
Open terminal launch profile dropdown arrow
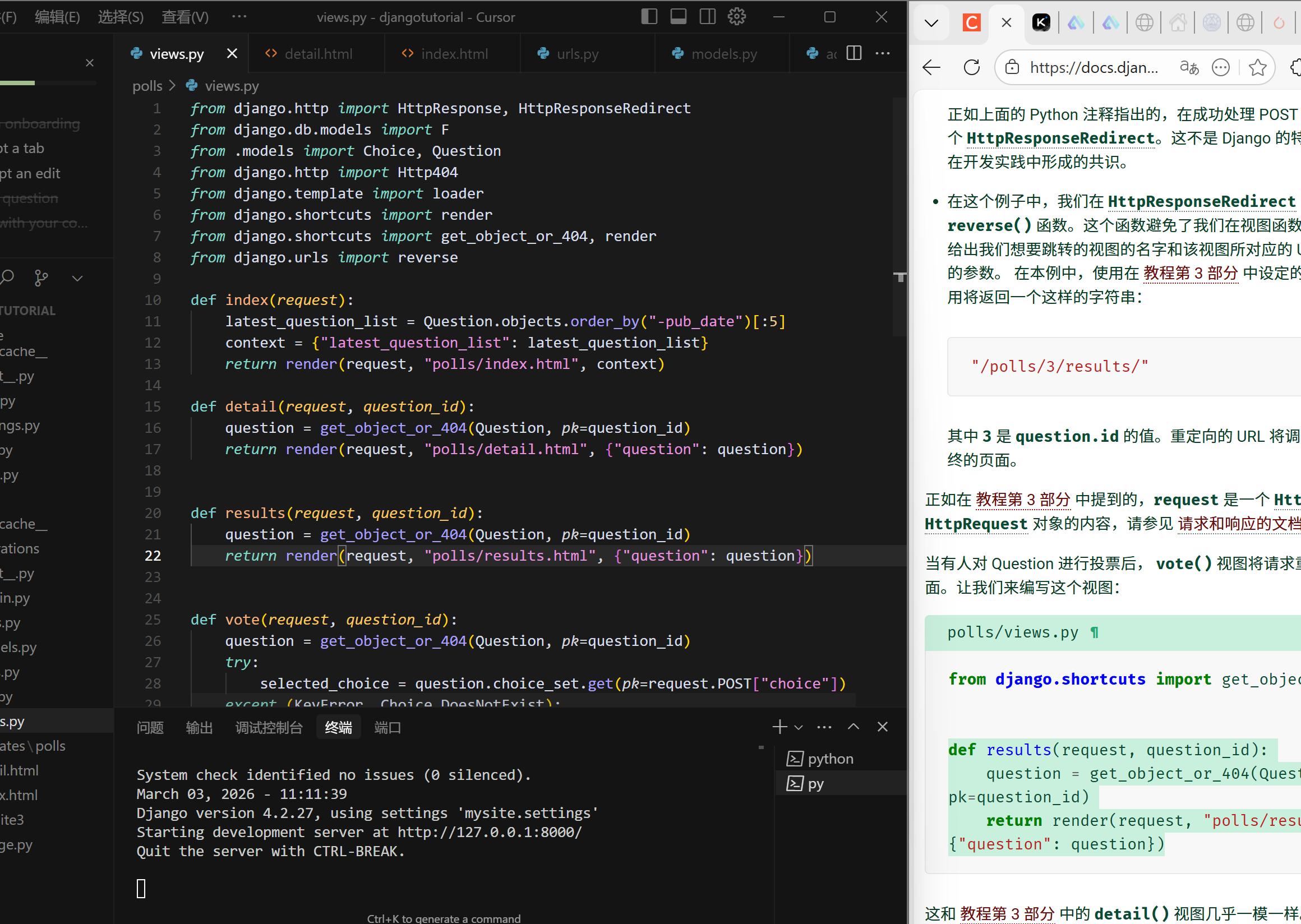click(x=799, y=727)
